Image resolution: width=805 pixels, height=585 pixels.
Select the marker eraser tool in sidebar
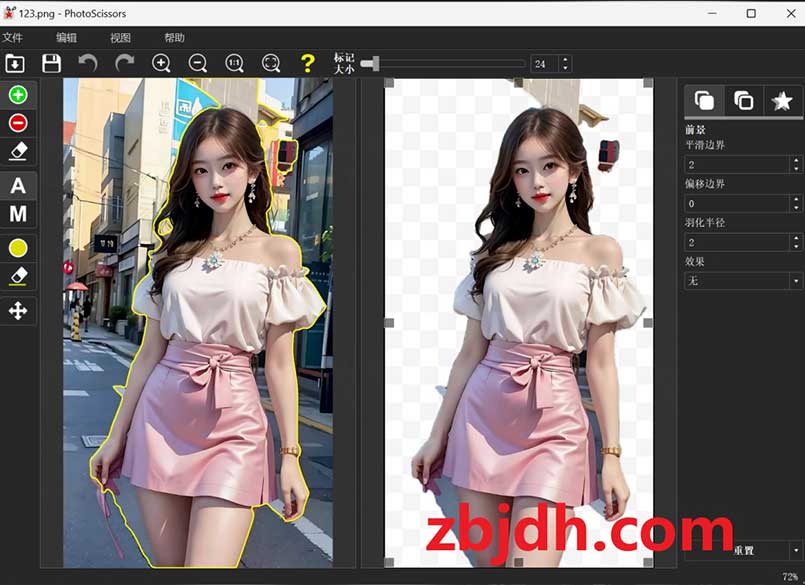click(19, 152)
